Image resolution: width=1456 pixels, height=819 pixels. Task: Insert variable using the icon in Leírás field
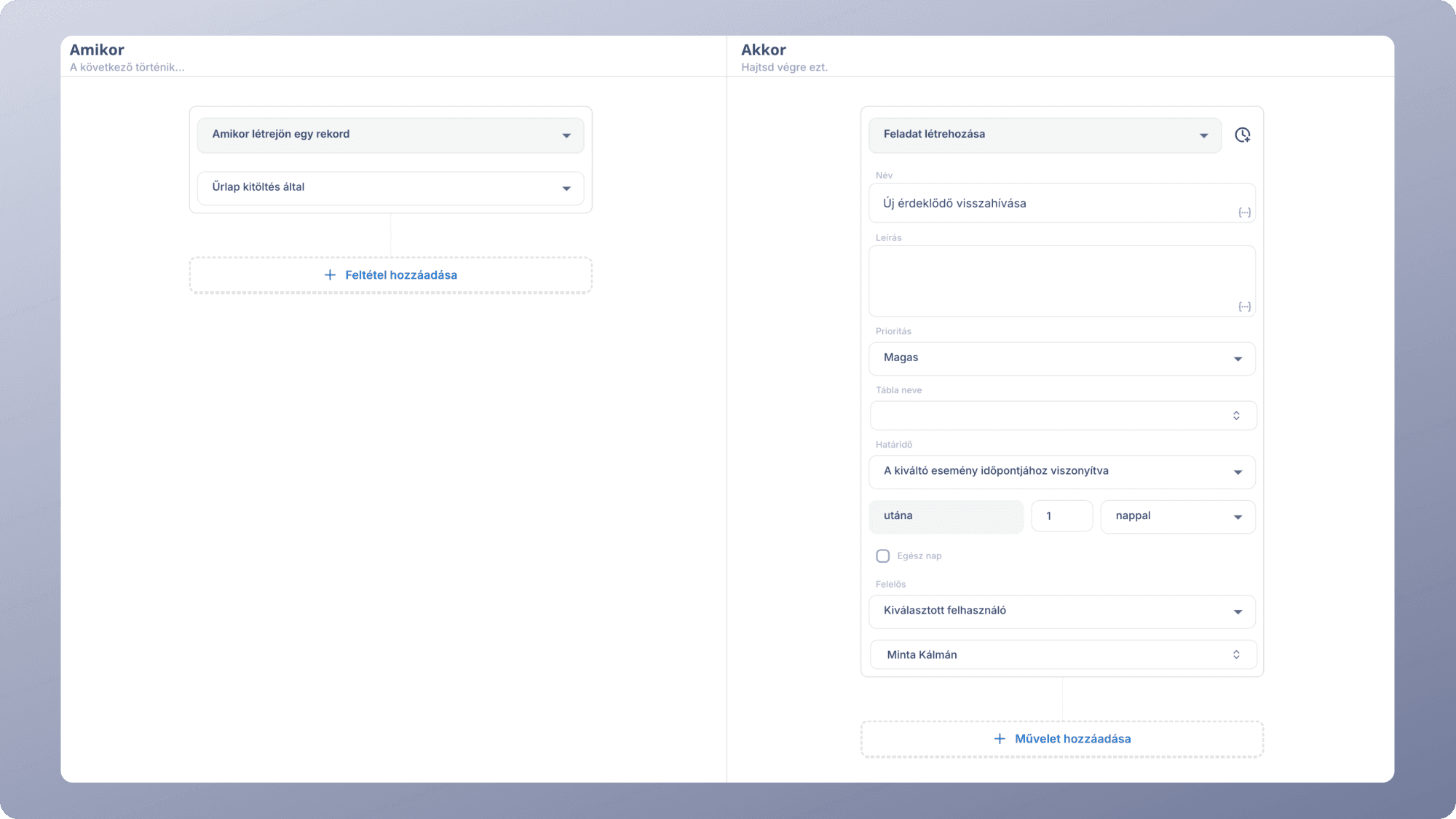click(x=1245, y=306)
